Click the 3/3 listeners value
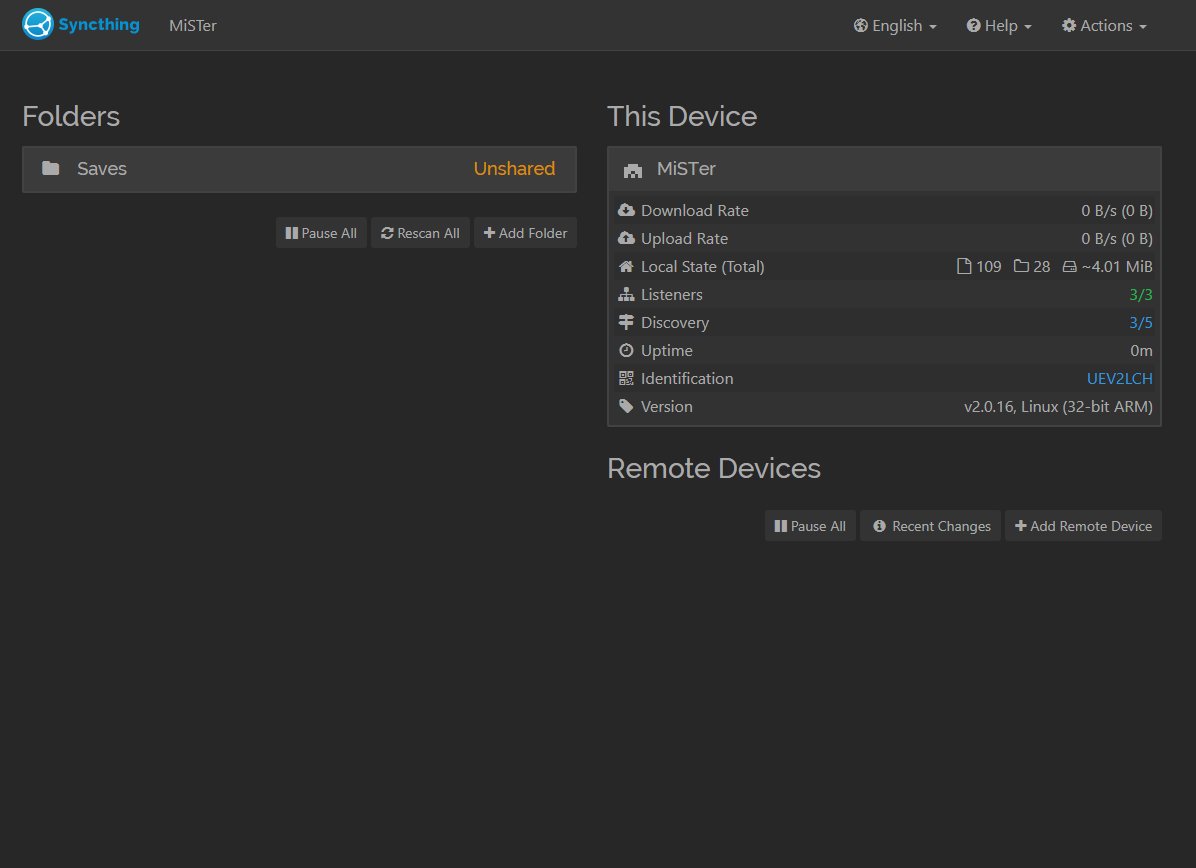 coord(1140,294)
